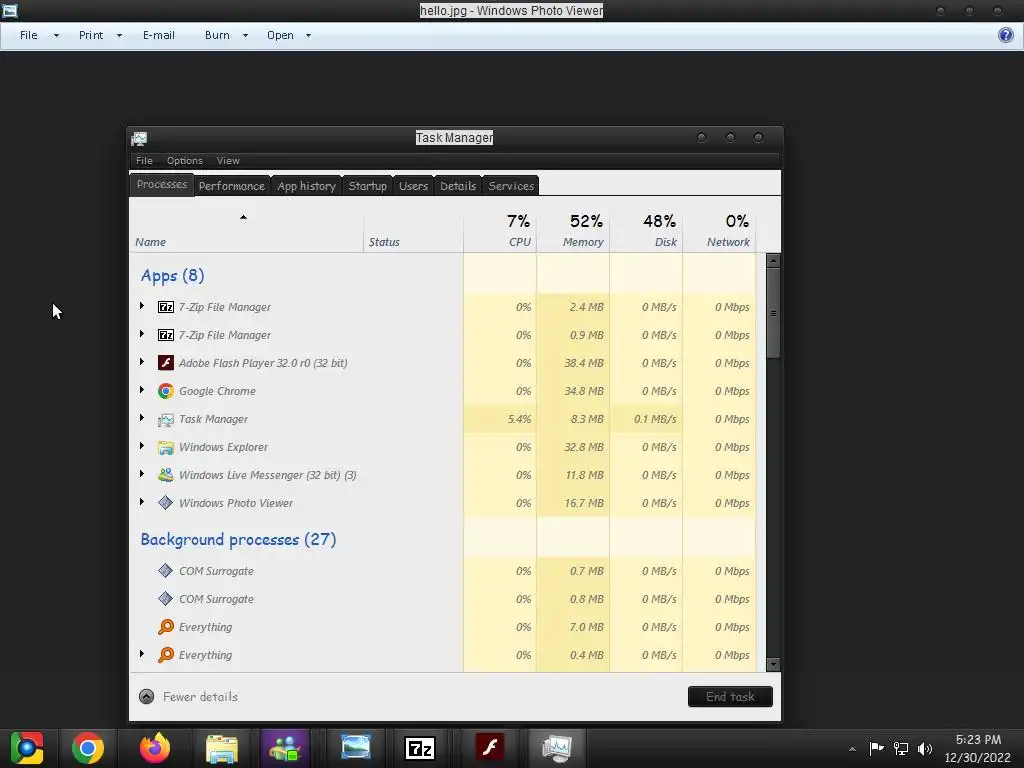Expand the Windows Photo Viewer process row
1024x768 pixels.
coord(142,502)
